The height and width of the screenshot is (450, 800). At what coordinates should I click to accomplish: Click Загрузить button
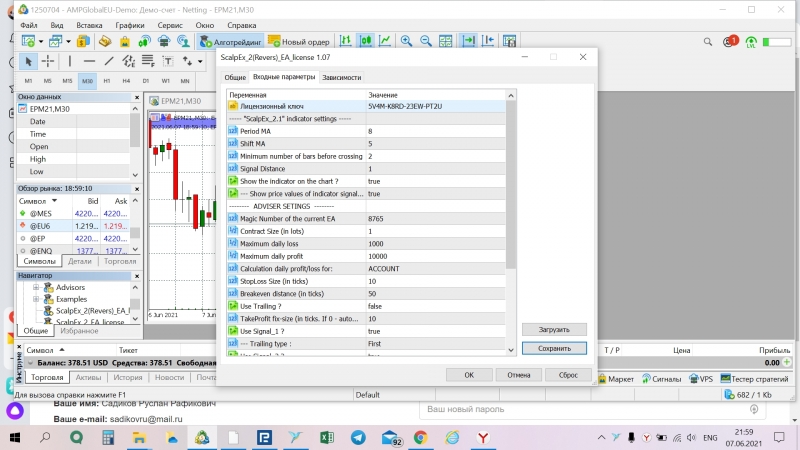pyautogui.click(x=554, y=330)
